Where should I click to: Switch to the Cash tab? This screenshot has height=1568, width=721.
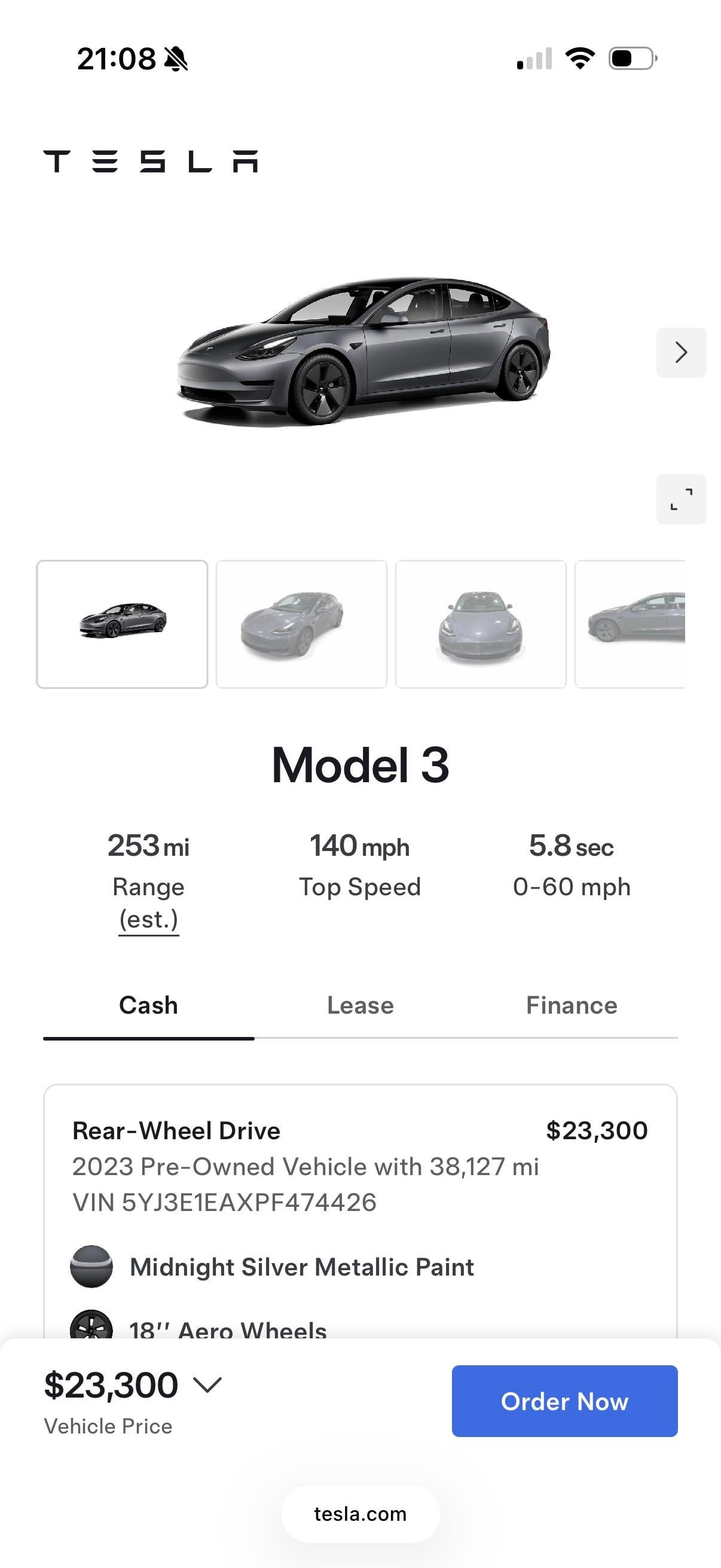tap(148, 1006)
